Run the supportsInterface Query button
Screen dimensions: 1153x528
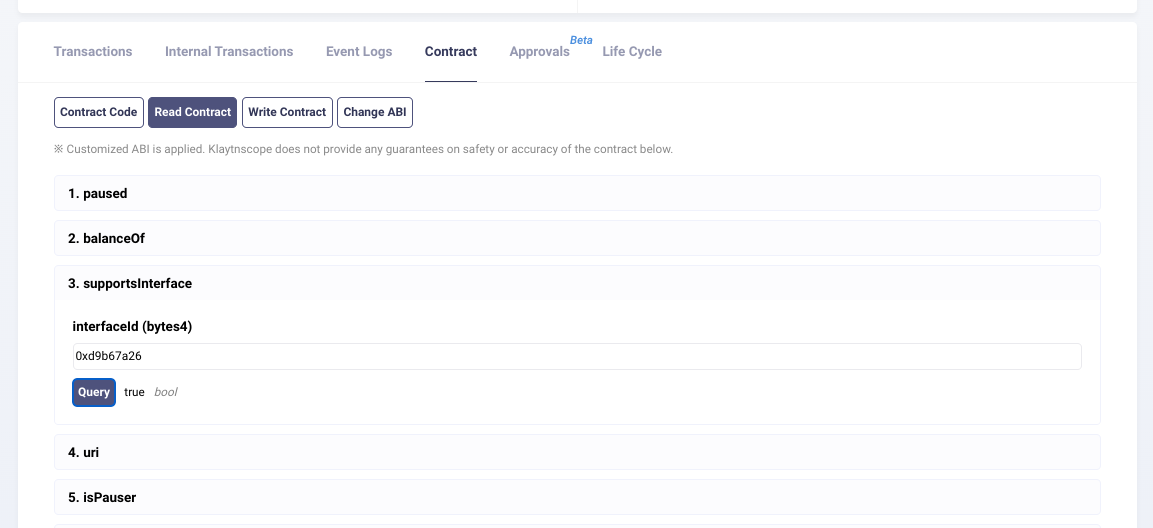[x=94, y=392]
